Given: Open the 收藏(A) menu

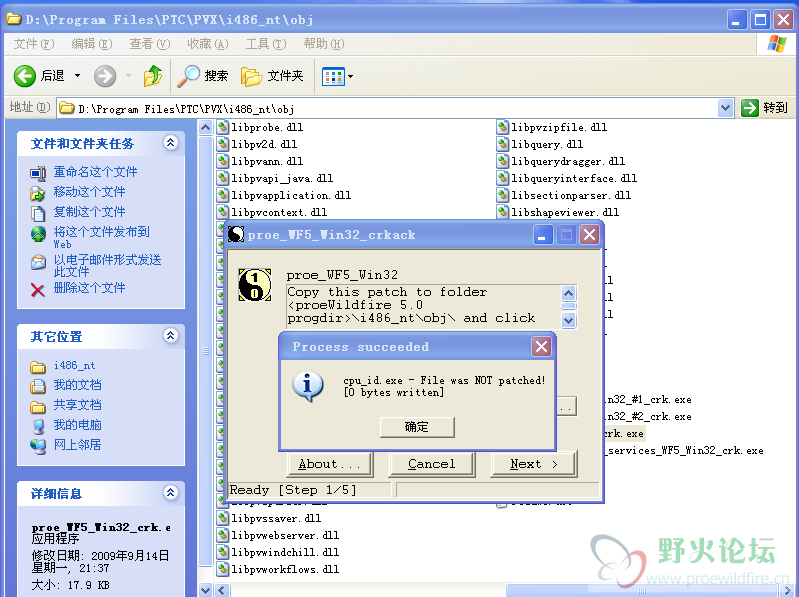Looking at the screenshot, I should pyautogui.click(x=207, y=44).
